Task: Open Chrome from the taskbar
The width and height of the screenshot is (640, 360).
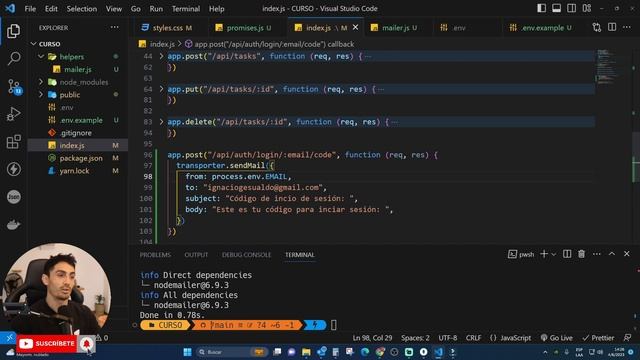Action: 380,352
